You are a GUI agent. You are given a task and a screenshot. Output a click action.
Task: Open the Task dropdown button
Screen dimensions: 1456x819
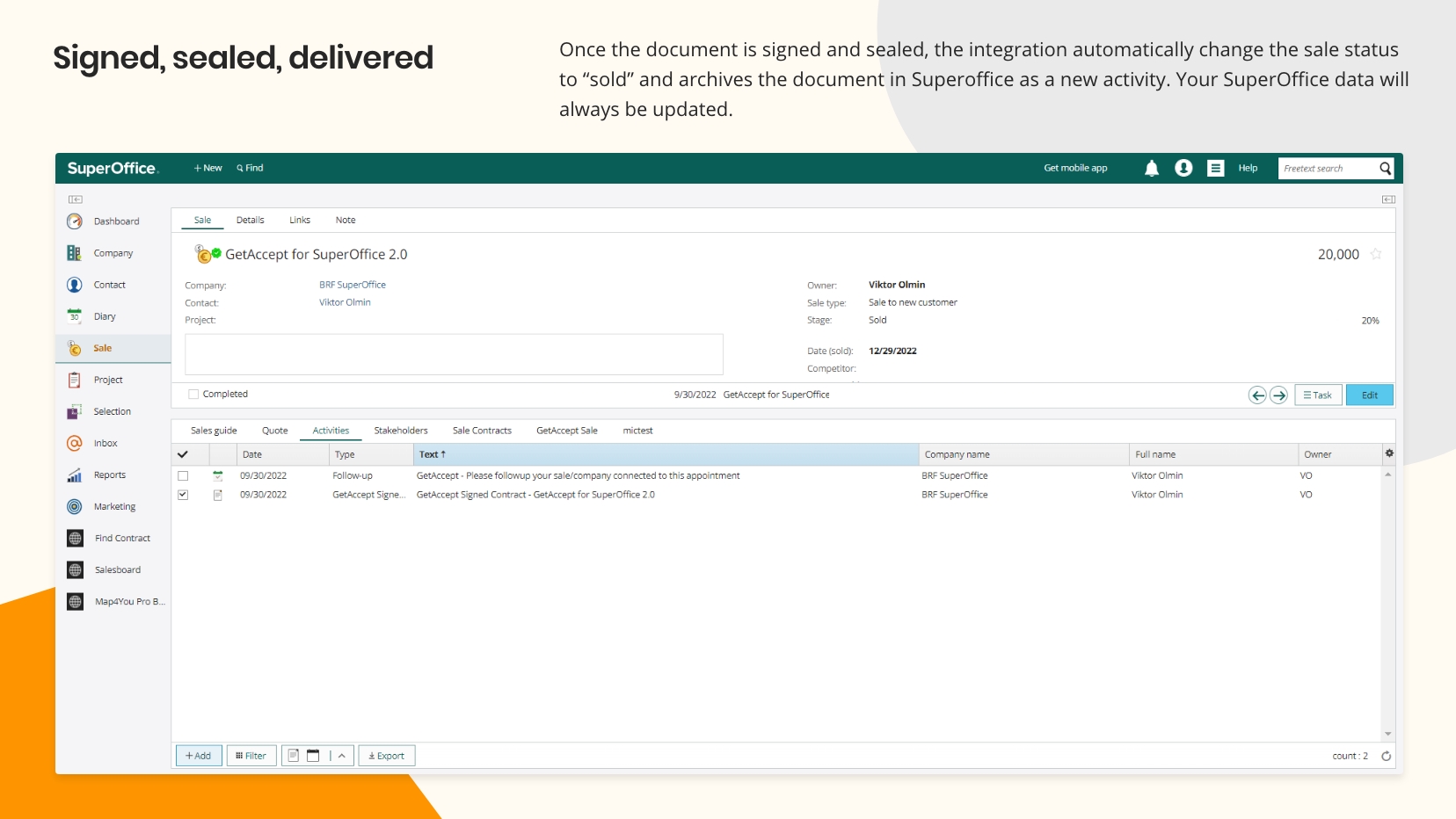1318,395
